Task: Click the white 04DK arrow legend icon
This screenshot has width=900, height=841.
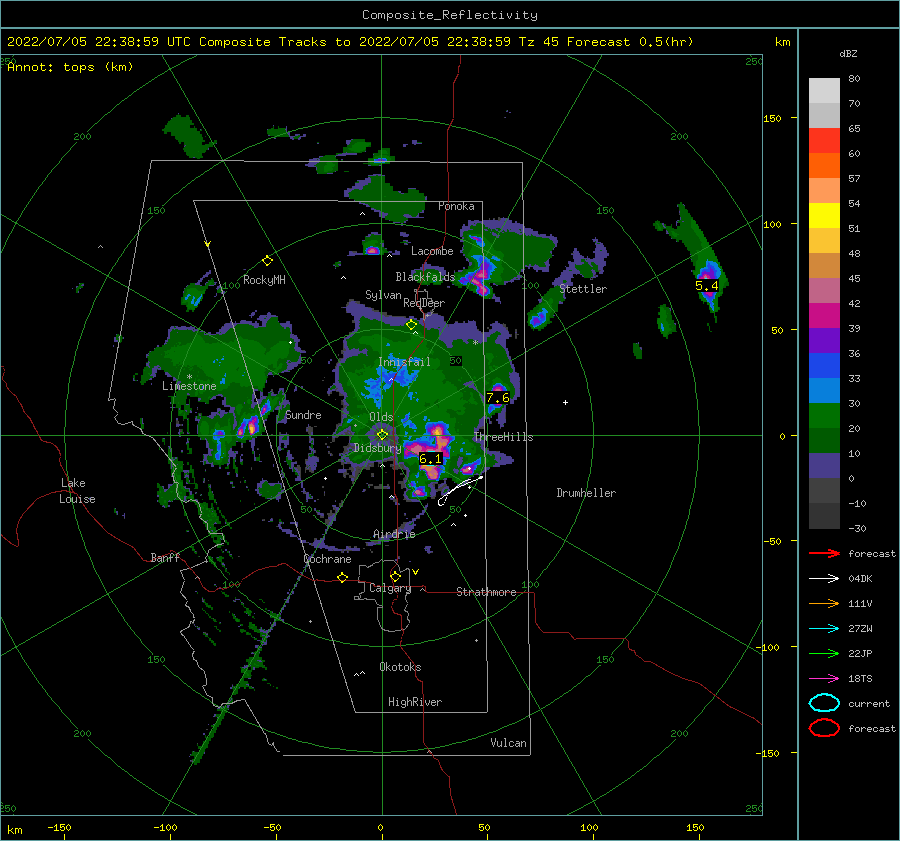Action: (824, 578)
